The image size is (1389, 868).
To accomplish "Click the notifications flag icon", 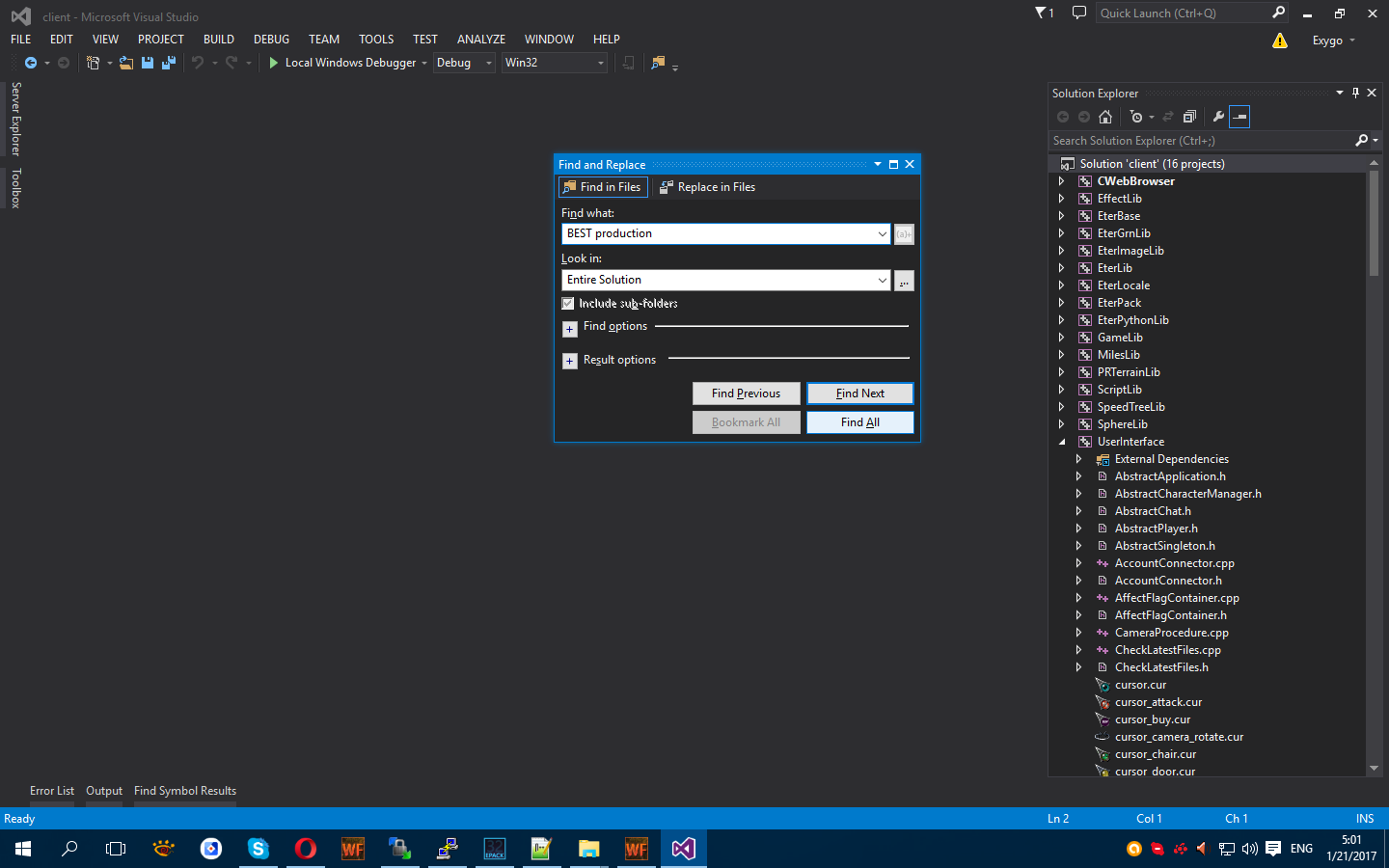I will point(1042,13).
